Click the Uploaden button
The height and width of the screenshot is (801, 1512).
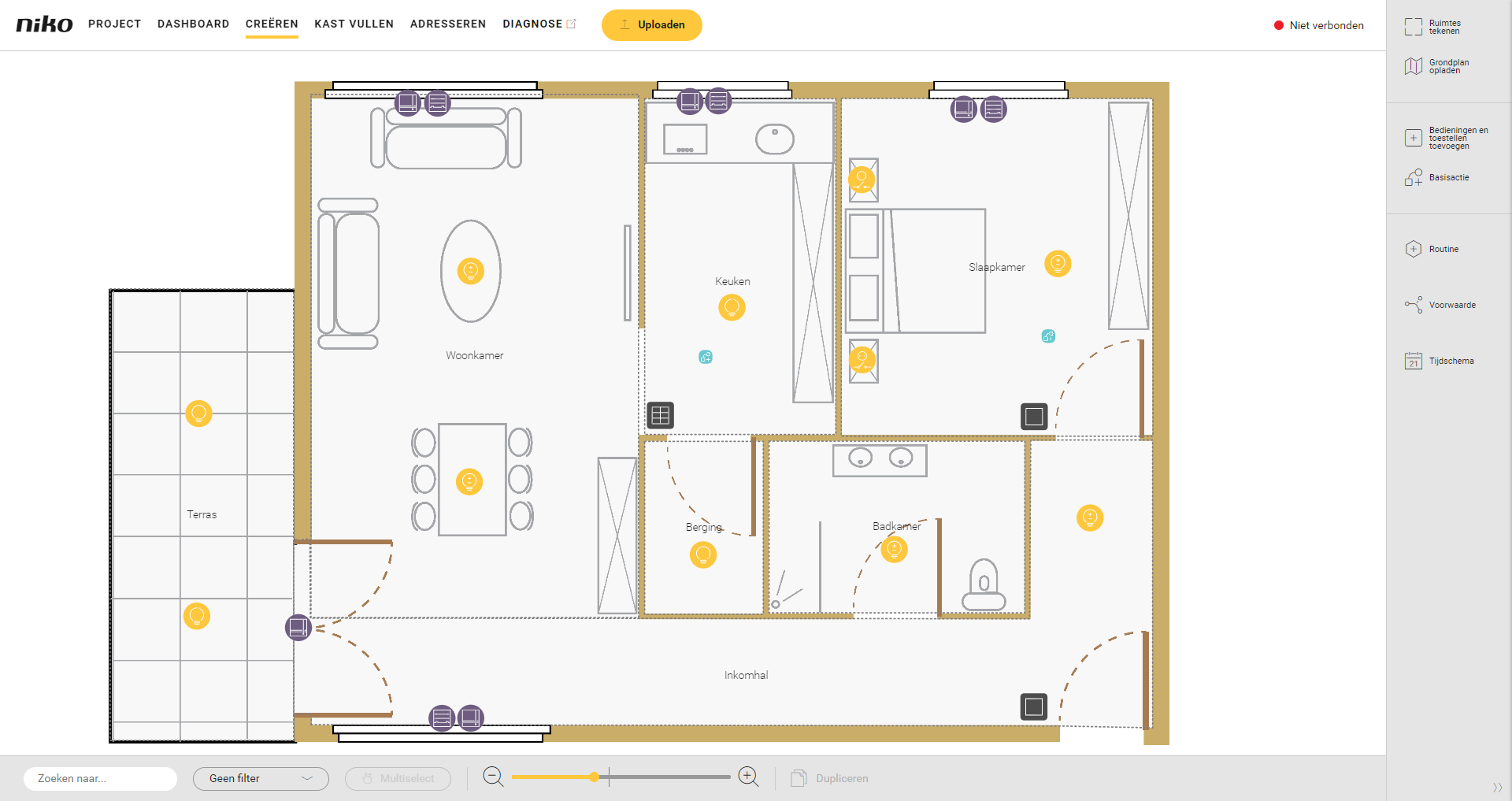[652, 24]
